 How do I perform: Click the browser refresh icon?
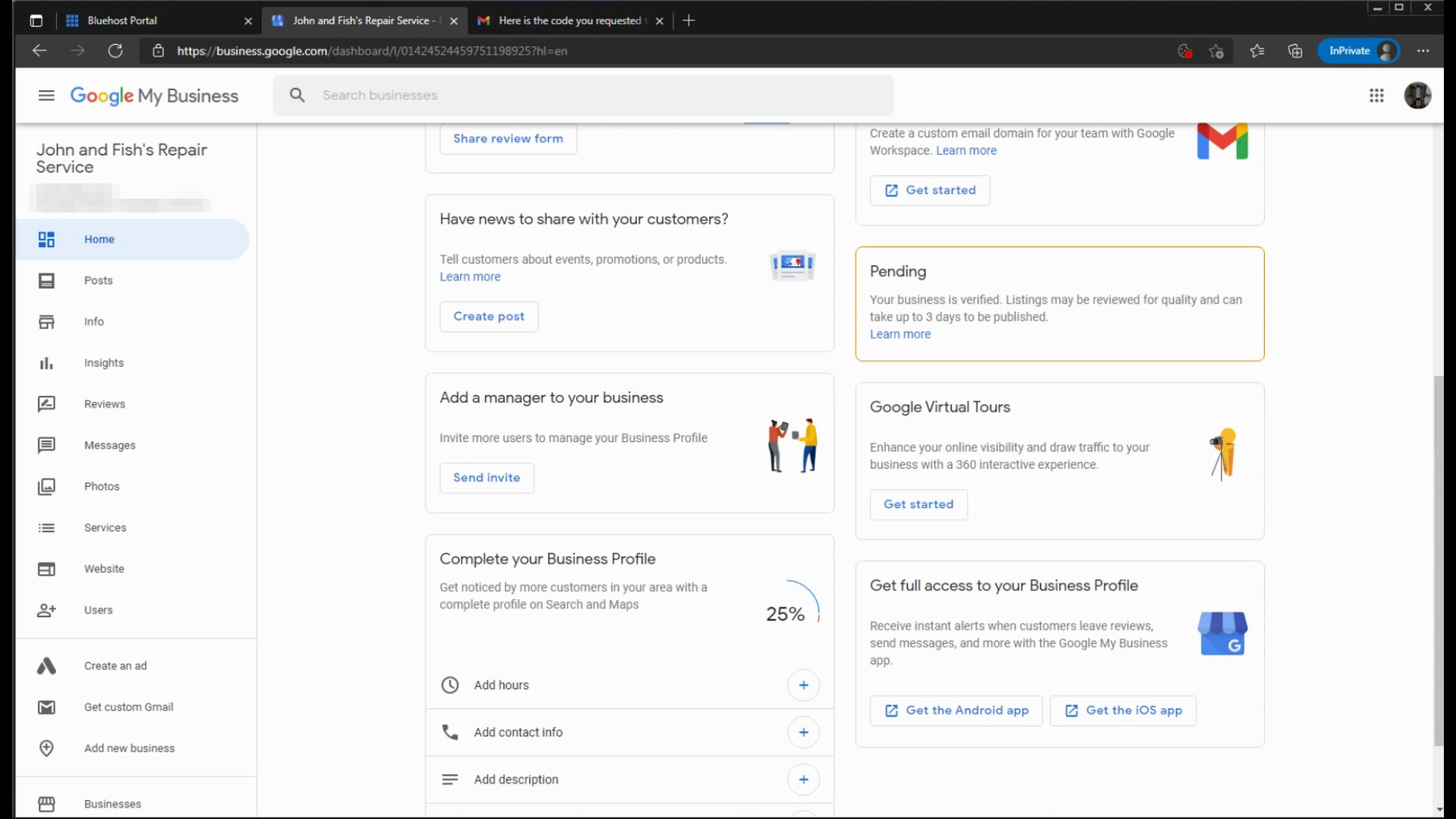tap(115, 51)
